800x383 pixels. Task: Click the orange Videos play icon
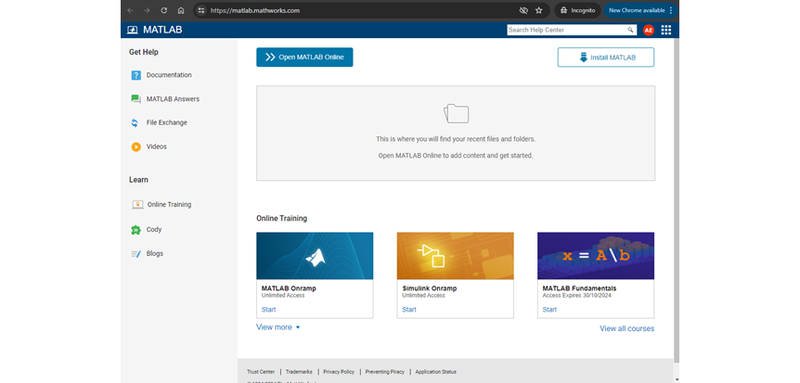[136, 147]
